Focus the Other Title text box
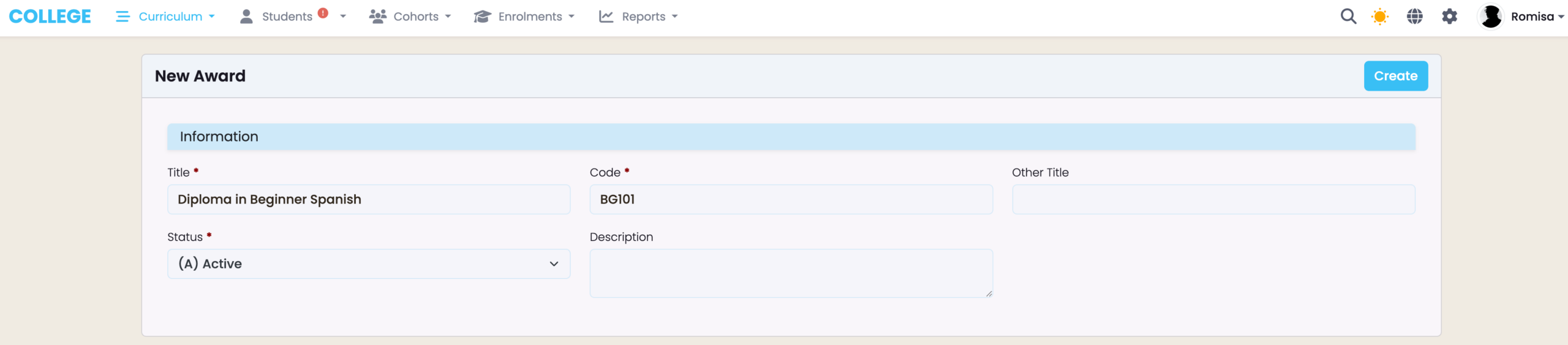 1213,200
